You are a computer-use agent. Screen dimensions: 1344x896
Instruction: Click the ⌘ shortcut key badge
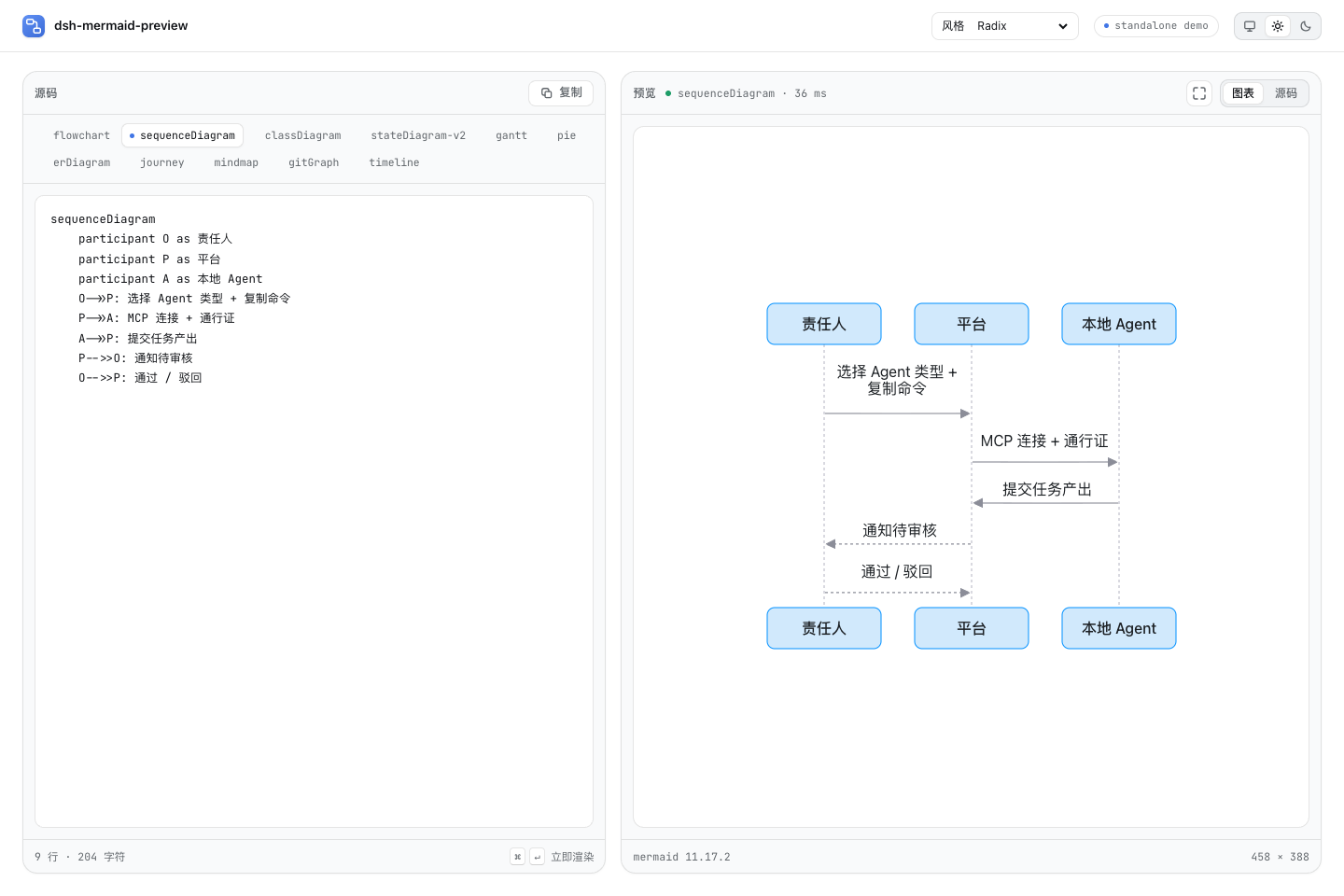(517, 857)
